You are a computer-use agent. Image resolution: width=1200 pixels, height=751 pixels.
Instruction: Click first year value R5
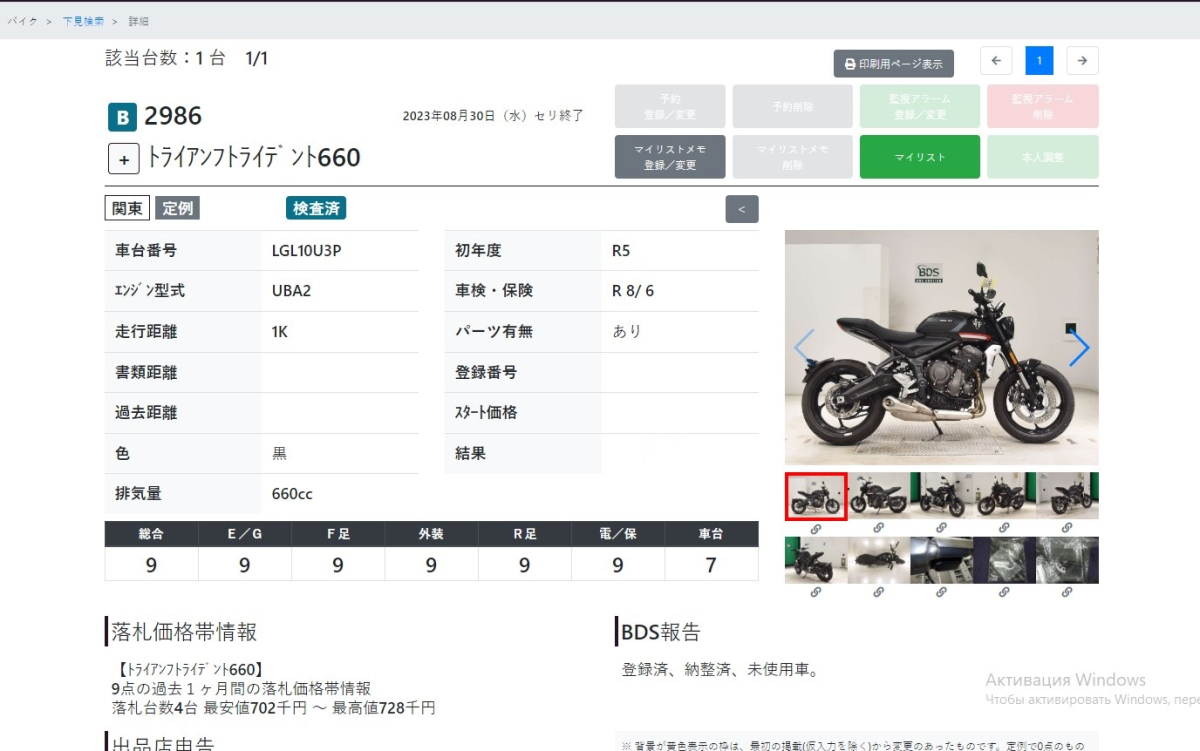pos(621,250)
